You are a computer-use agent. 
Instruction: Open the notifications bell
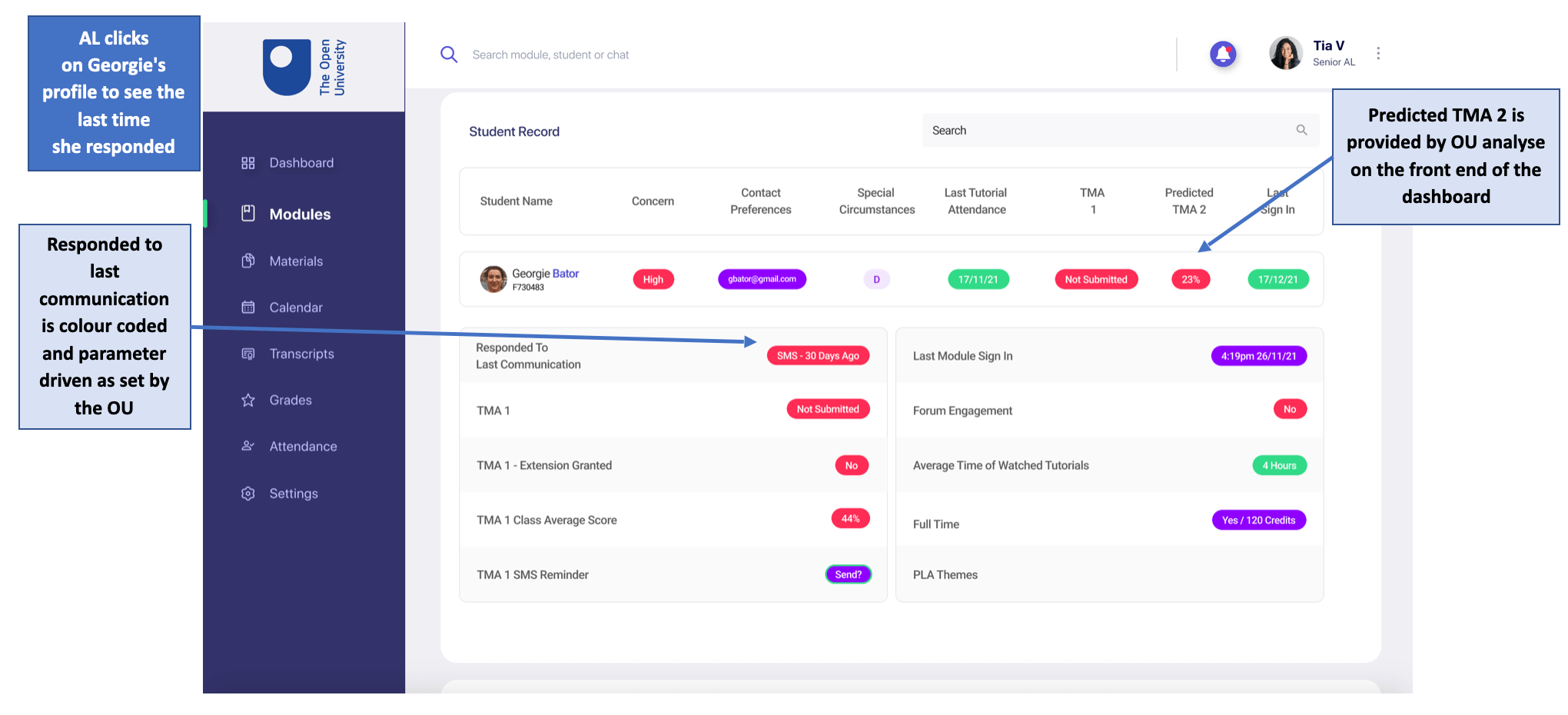(1223, 54)
